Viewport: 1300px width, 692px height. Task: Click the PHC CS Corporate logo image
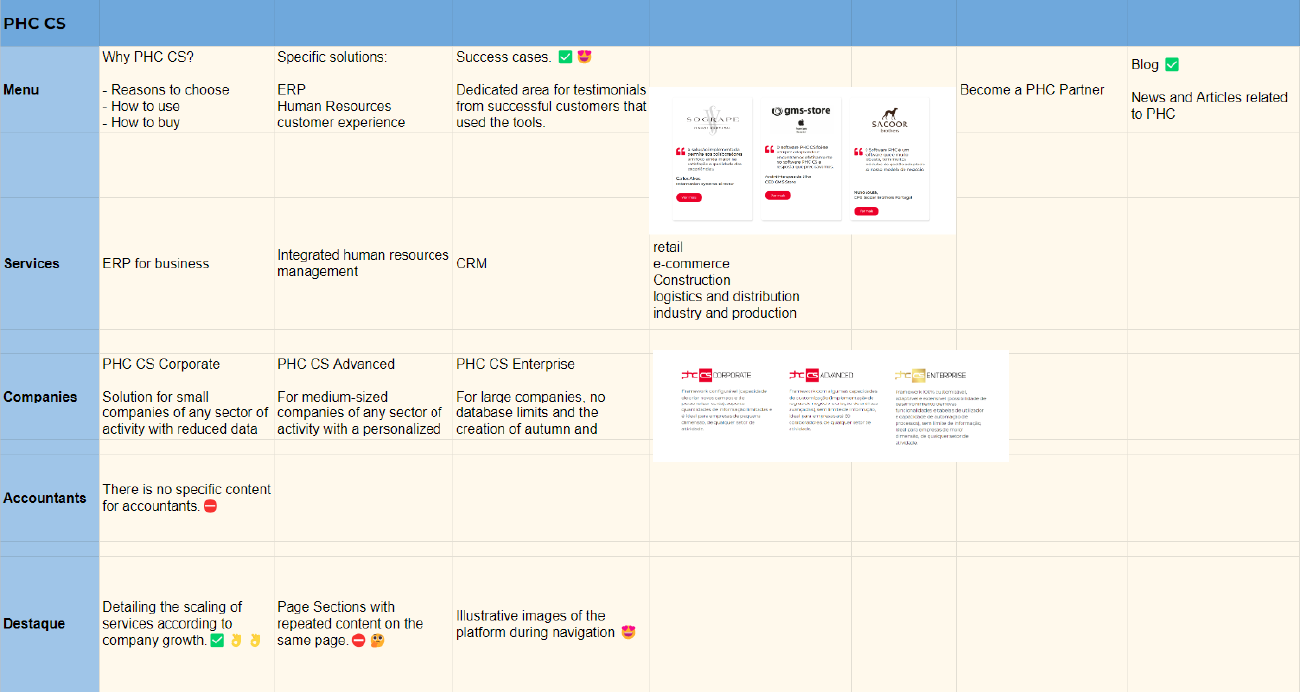click(x=716, y=375)
